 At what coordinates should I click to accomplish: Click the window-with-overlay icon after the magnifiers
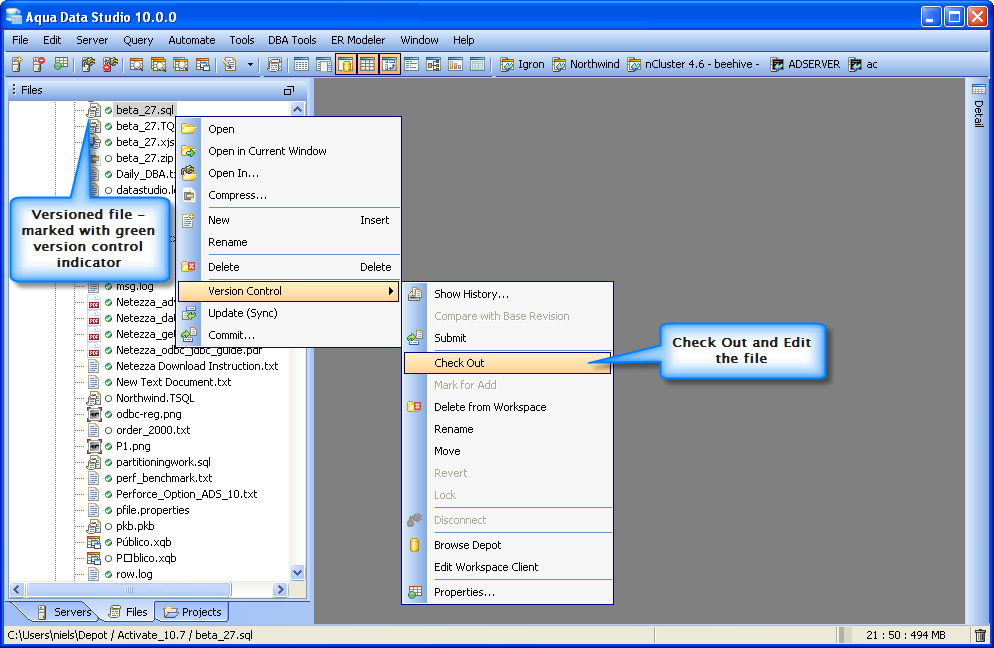click(x=203, y=64)
